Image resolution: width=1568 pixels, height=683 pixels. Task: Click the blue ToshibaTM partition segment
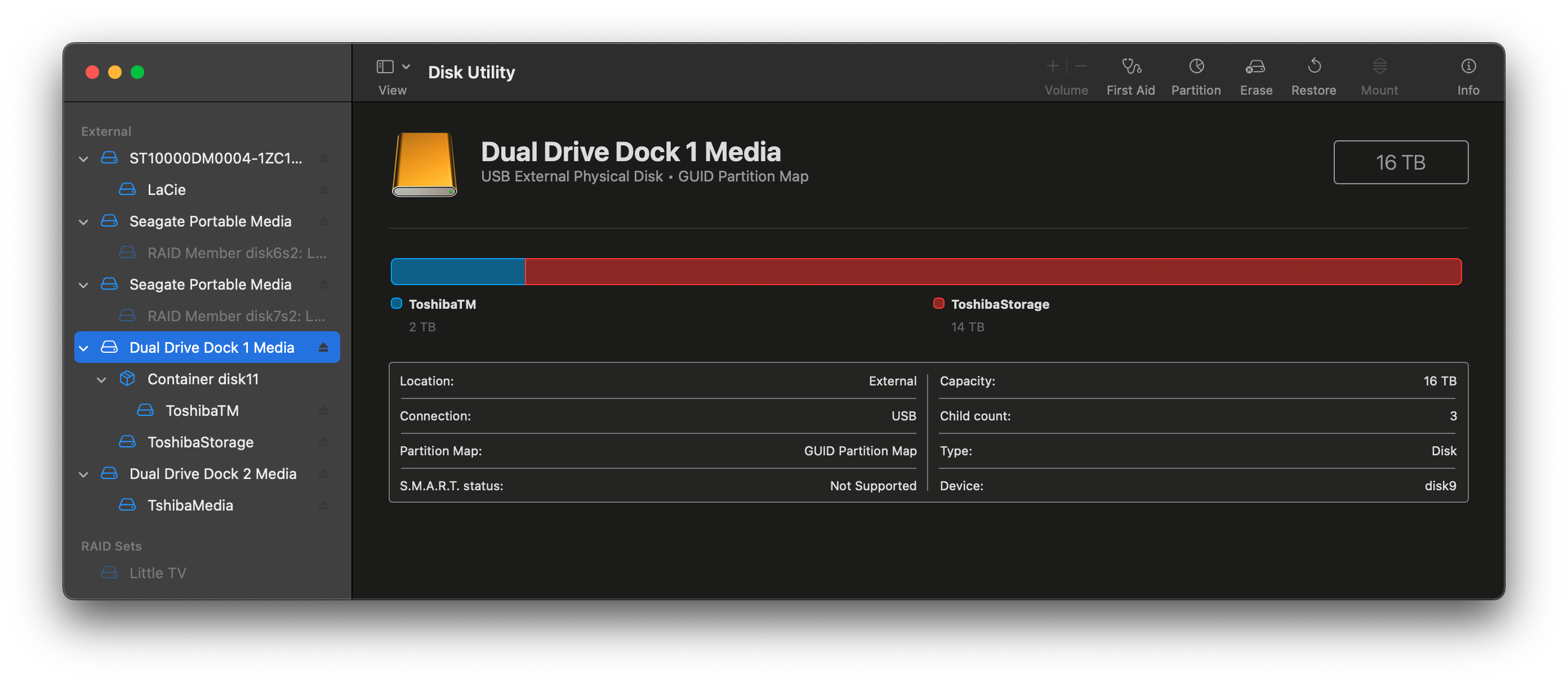point(458,272)
